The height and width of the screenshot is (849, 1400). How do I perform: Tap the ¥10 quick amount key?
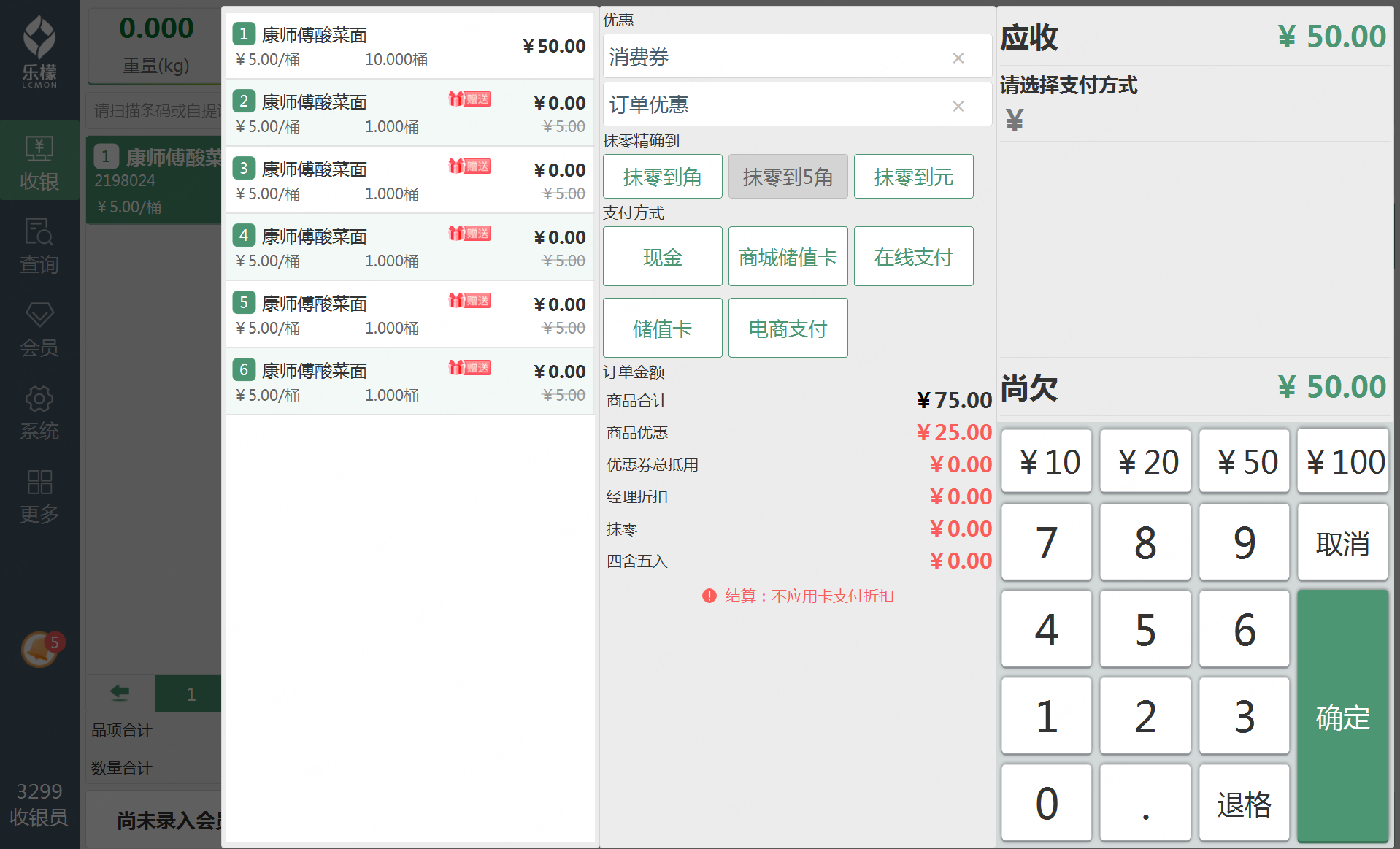[x=1047, y=461]
